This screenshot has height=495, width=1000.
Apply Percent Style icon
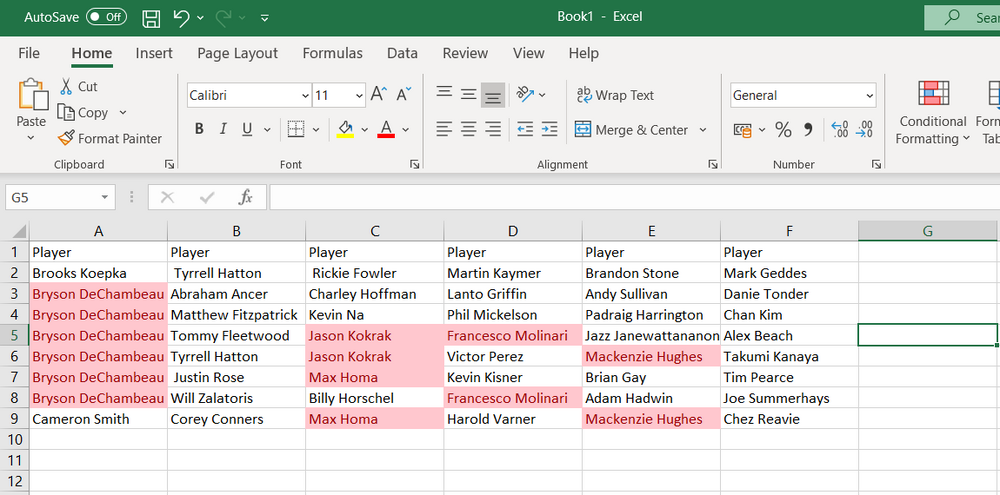783,130
